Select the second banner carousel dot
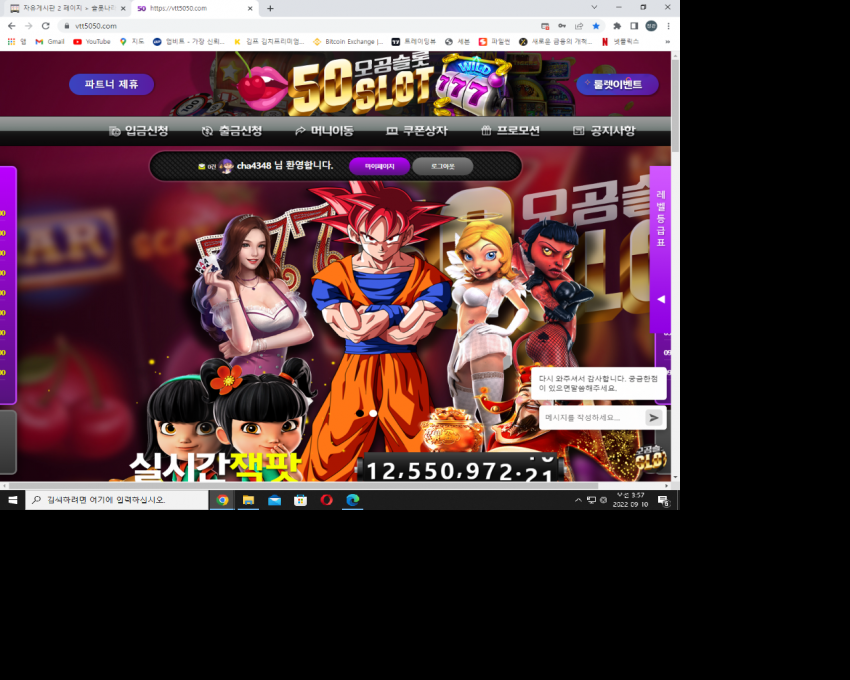The height and width of the screenshot is (680, 850). 373,413
